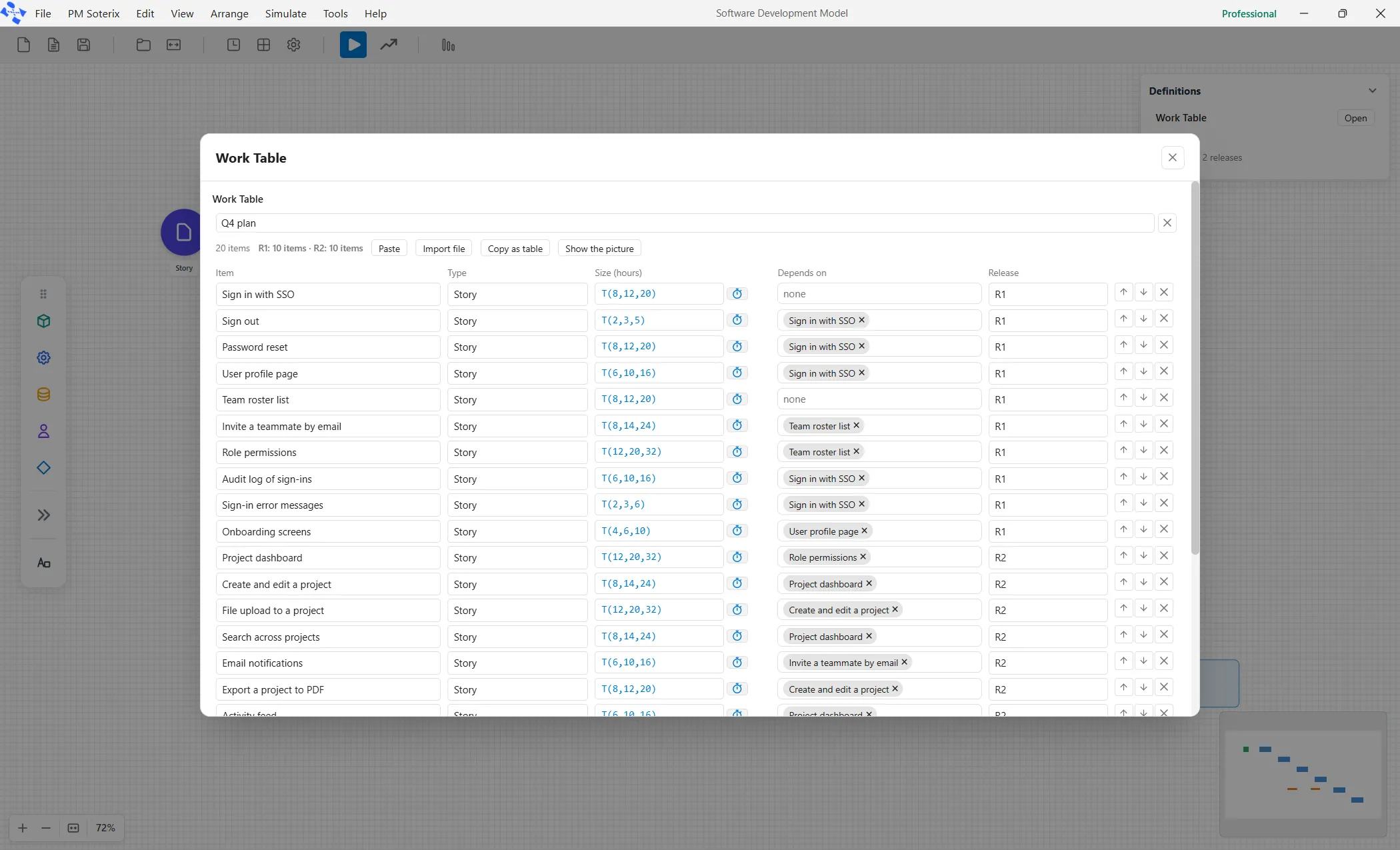This screenshot has width=1400, height=850.
Task: Move Password reset row up
Action: 1123,345
